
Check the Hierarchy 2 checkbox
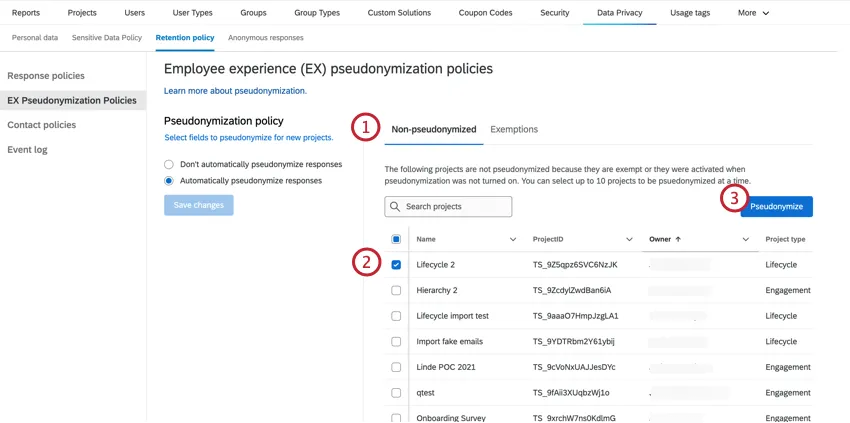click(397, 290)
